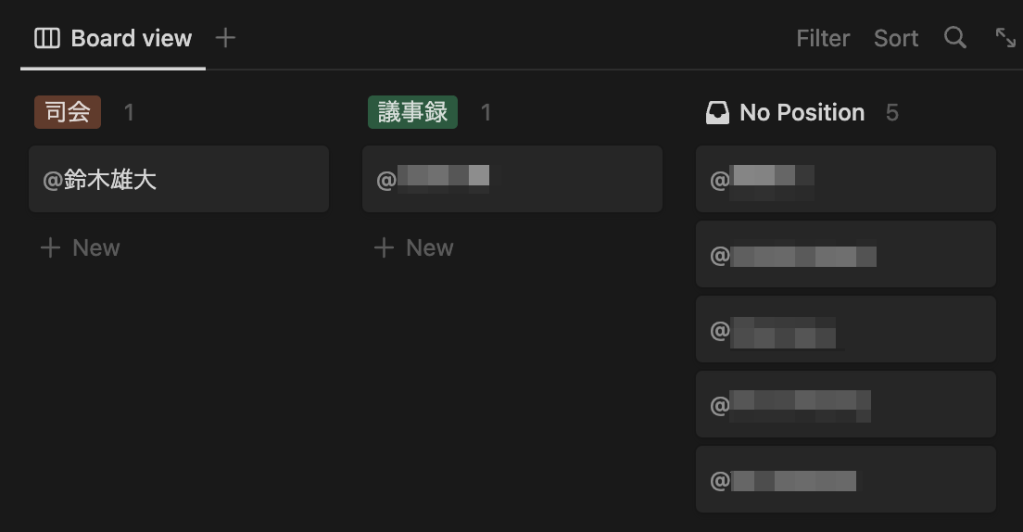Add a new card under 議事録 column
The width and height of the screenshot is (1023, 532).
414,248
